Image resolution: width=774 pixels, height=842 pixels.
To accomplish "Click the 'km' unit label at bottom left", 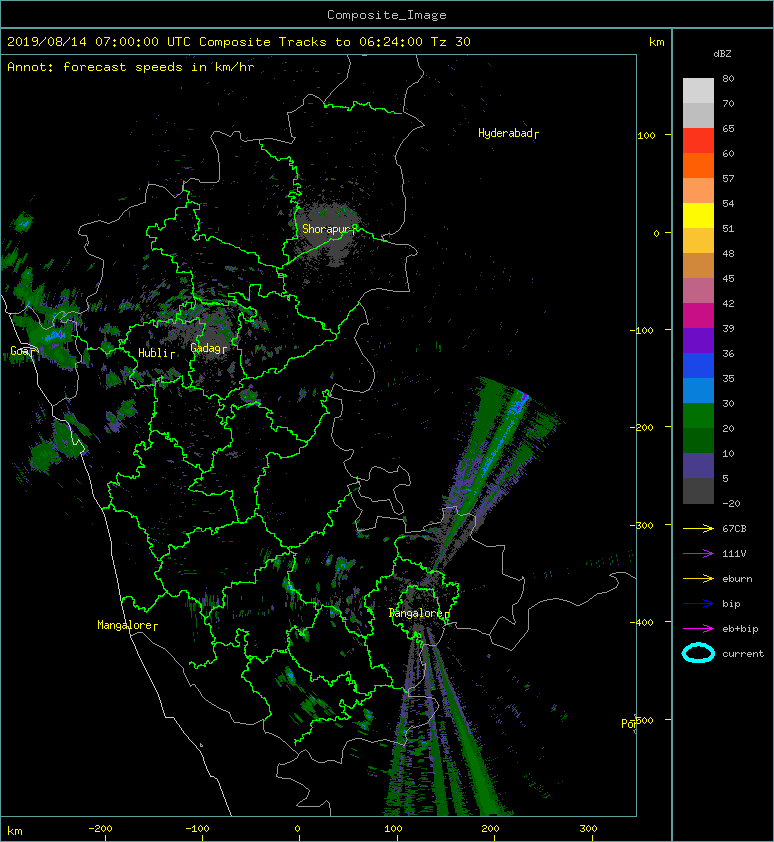I will coord(15,831).
